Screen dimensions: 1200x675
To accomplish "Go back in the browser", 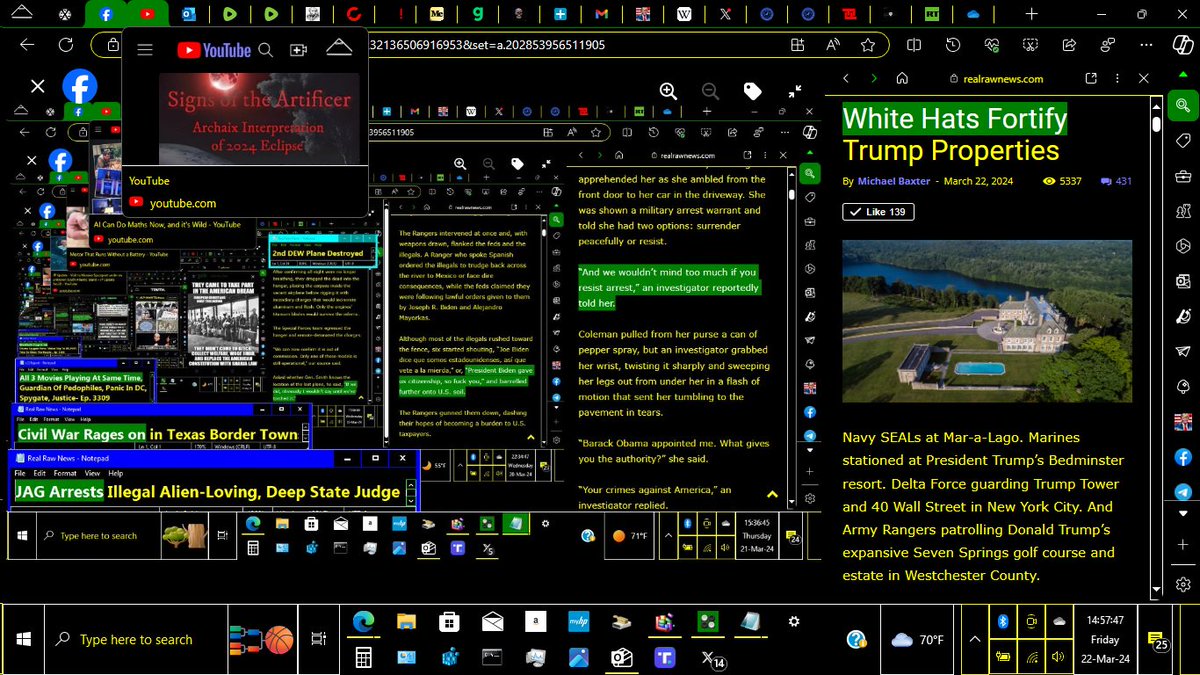I will pyautogui.click(x=27, y=45).
